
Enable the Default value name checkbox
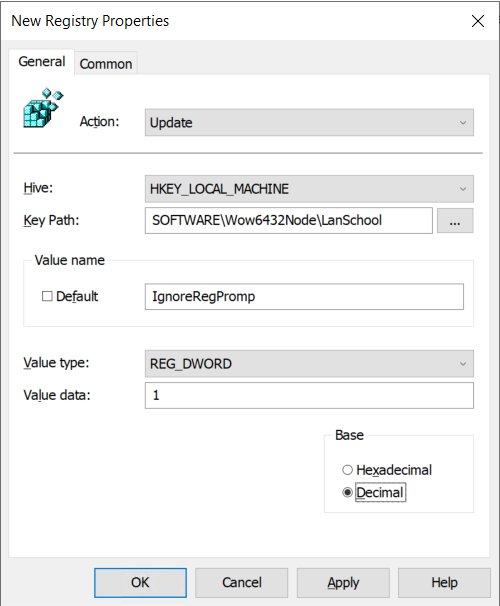click(x=47, y=296)
